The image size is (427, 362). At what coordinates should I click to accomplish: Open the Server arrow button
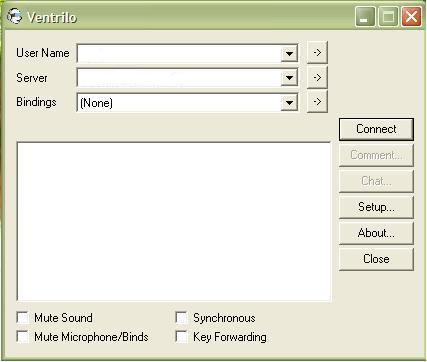coord(317,77)
